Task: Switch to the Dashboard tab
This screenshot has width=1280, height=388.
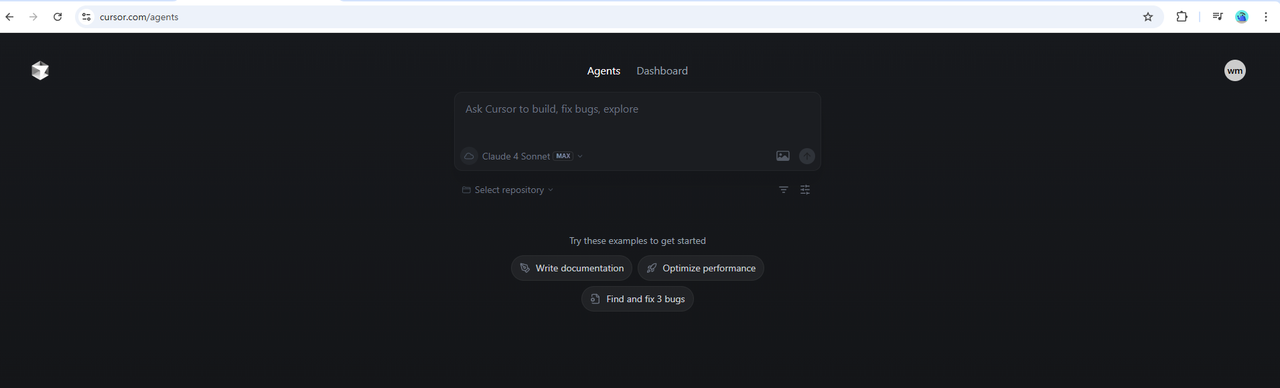Action: tap(662, 71)
